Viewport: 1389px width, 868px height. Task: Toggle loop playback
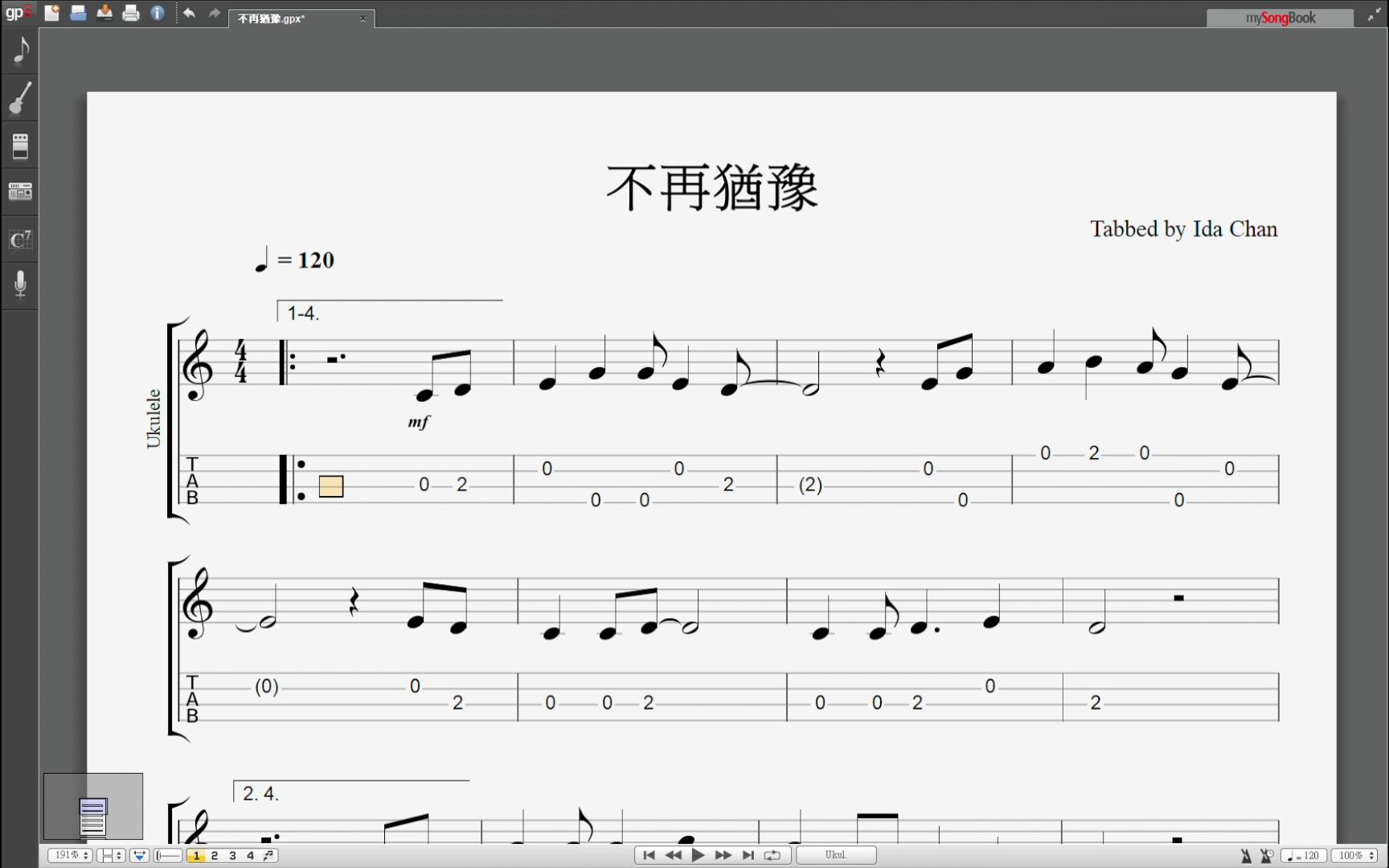(772, 855)
